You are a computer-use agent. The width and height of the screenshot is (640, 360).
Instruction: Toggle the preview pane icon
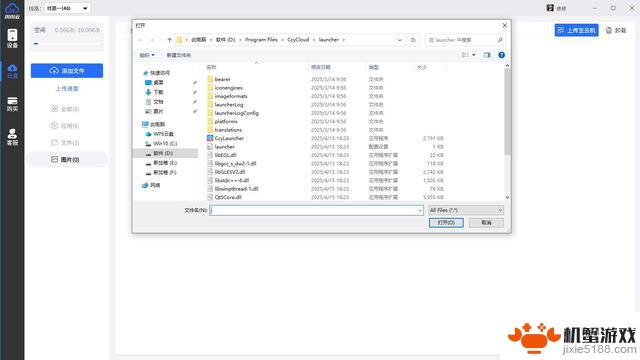coord(487,55)
